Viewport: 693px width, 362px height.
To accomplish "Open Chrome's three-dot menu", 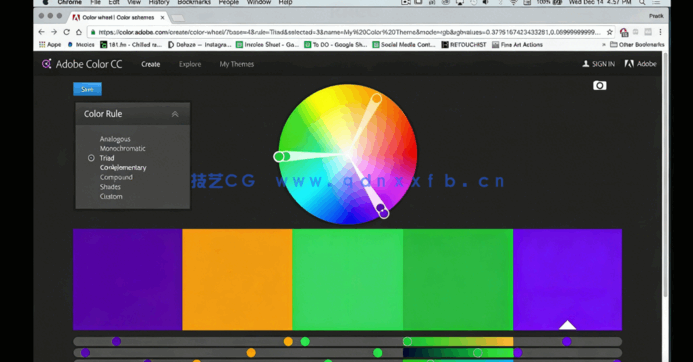I will coord(660,32).
